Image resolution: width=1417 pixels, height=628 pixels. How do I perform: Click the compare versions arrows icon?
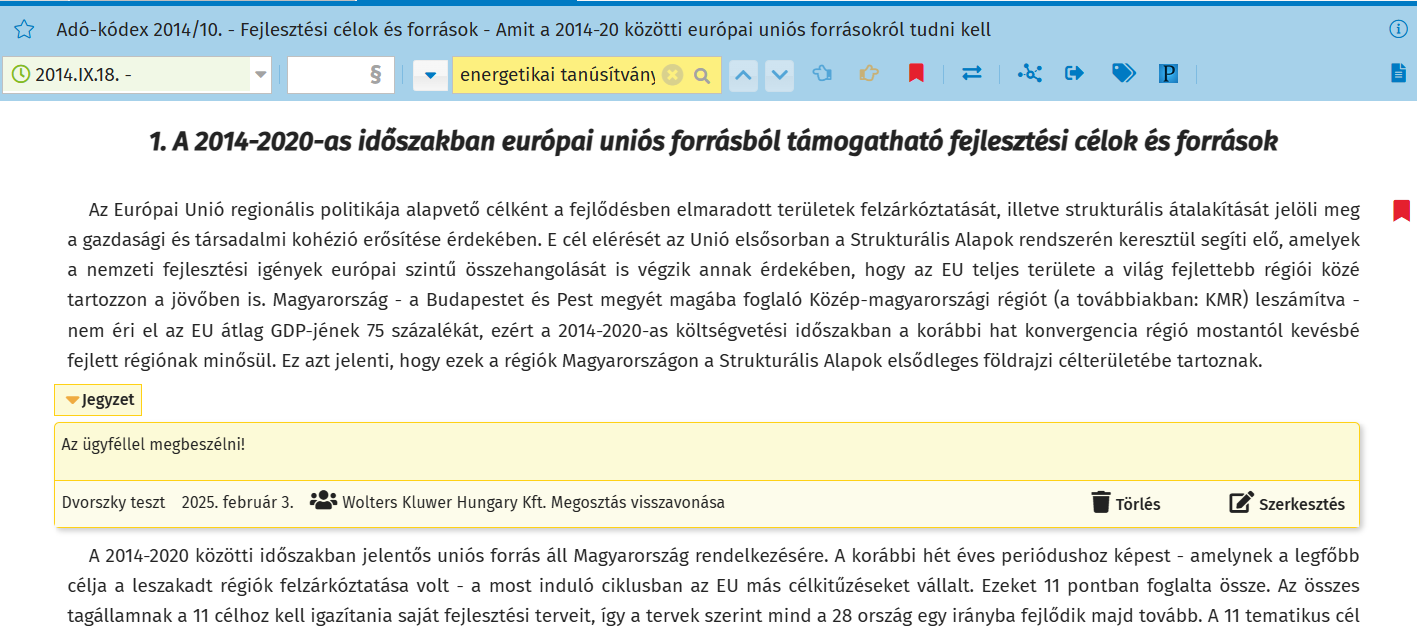[972, 74]
